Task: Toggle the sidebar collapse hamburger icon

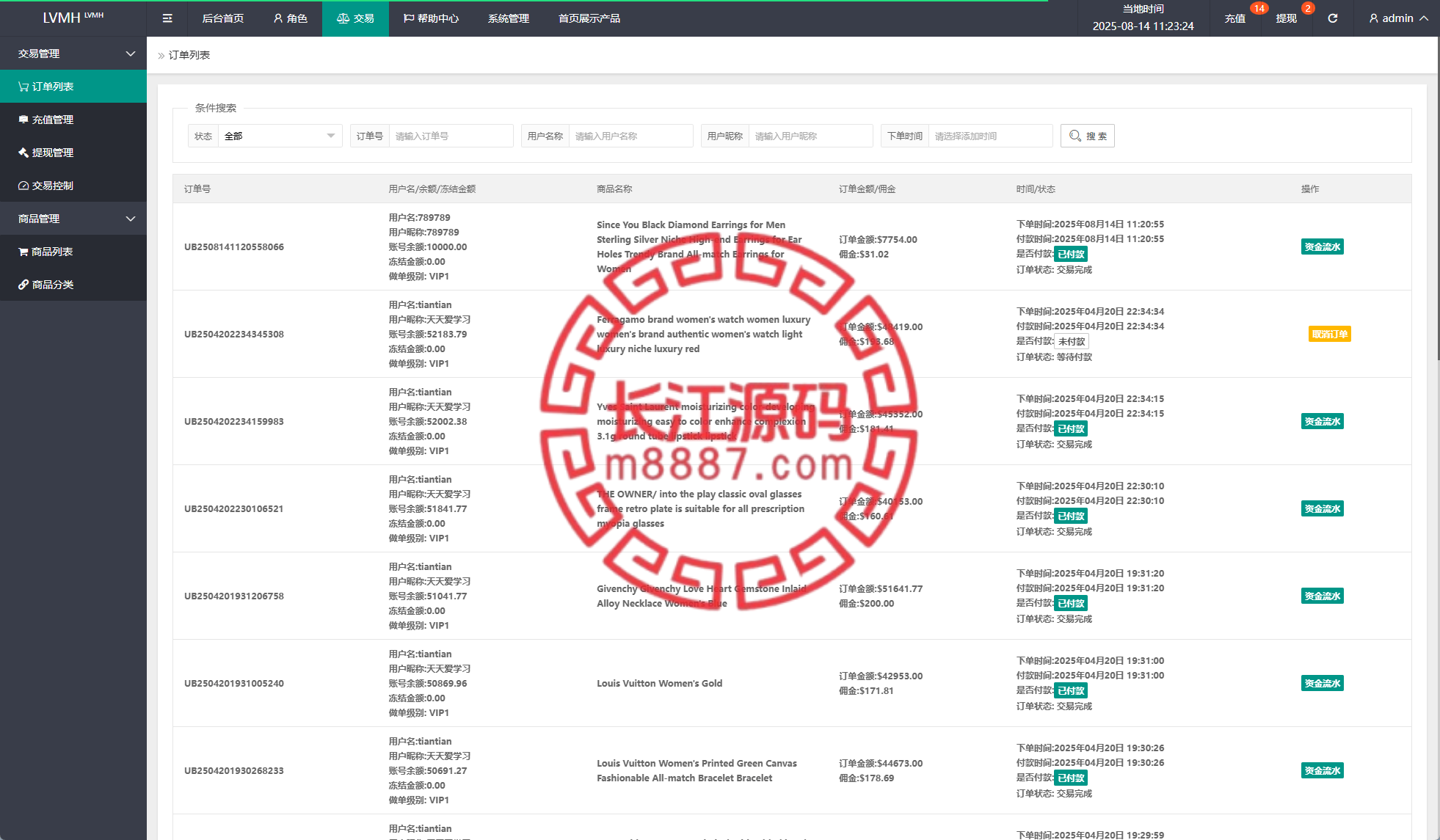Action: pyautogui.click(x=167, y=18)
